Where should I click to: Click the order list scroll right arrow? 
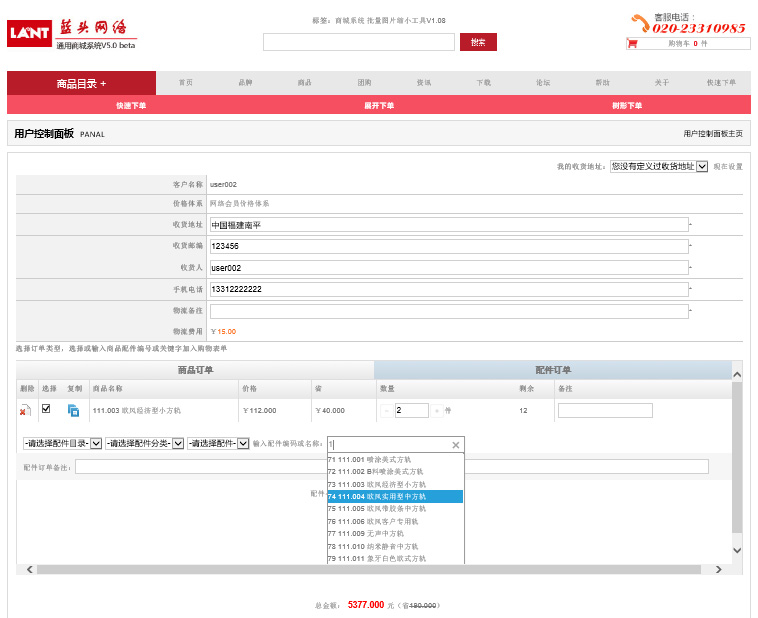pyautogui.click(x=718, y=570)
